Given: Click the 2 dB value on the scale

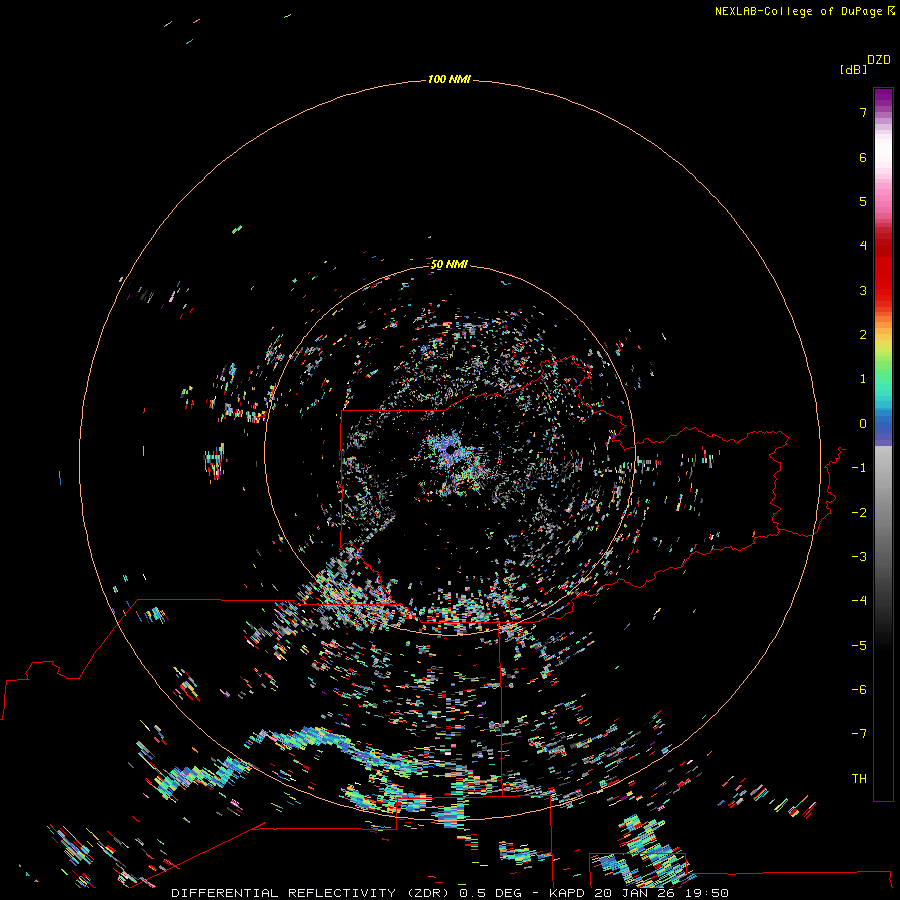Looking at the screenshot, I should [x=863, y=335].
